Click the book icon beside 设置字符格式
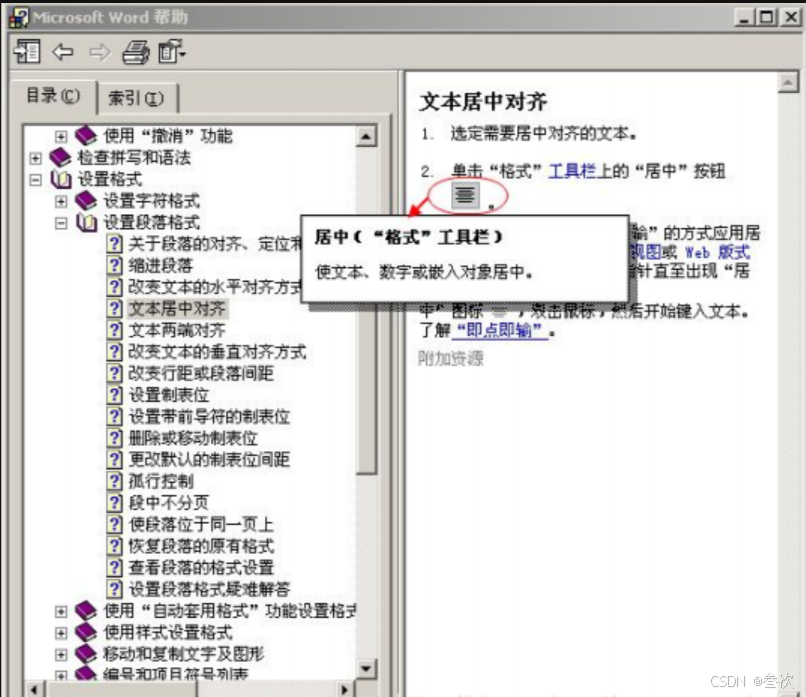The width and height of the screenshot is (806, 697). (86, 200)
